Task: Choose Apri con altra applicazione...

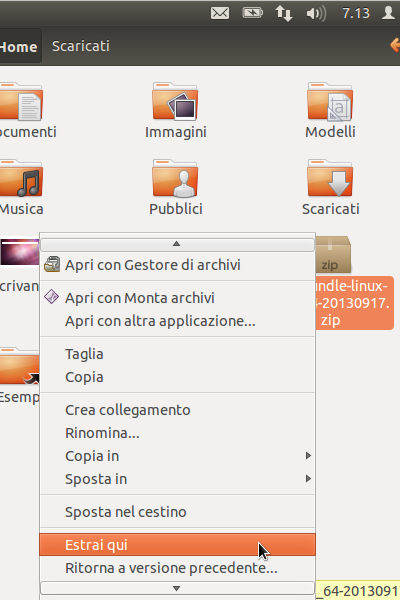Action: click(x=177, y=321)
